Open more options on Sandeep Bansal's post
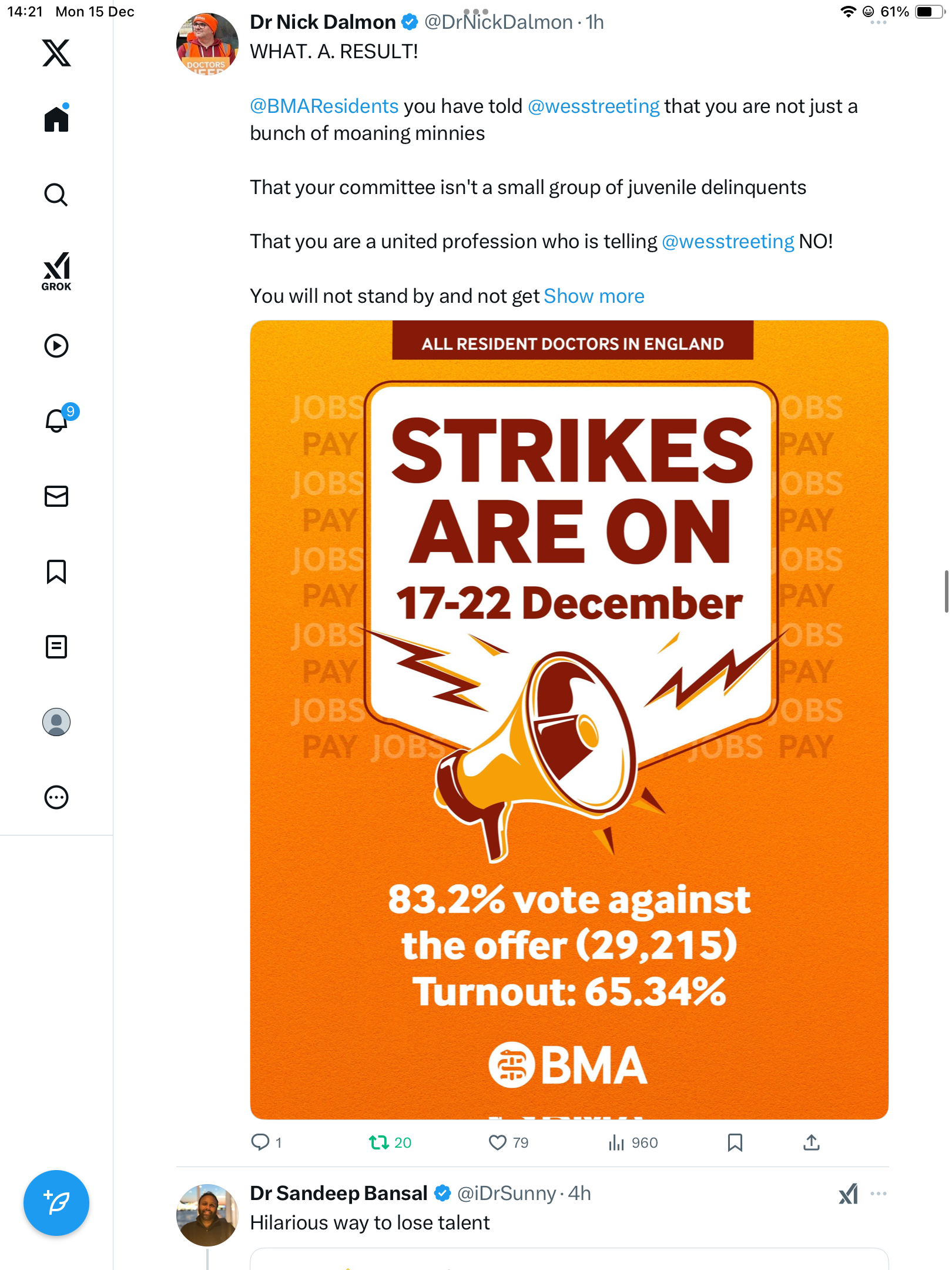This screenshot has height=1270, width=952. pyautogui.click(x=879, y=1194)
